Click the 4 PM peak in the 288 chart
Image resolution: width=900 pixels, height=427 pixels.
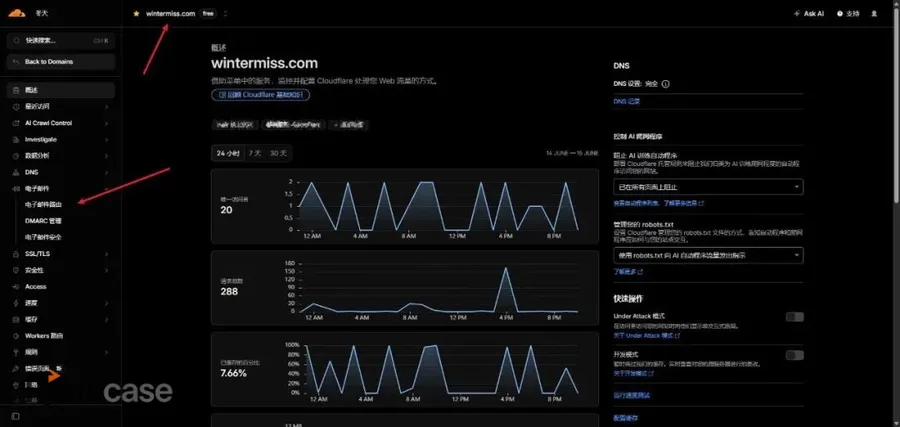pyautogui.click(x=506, y=268)
